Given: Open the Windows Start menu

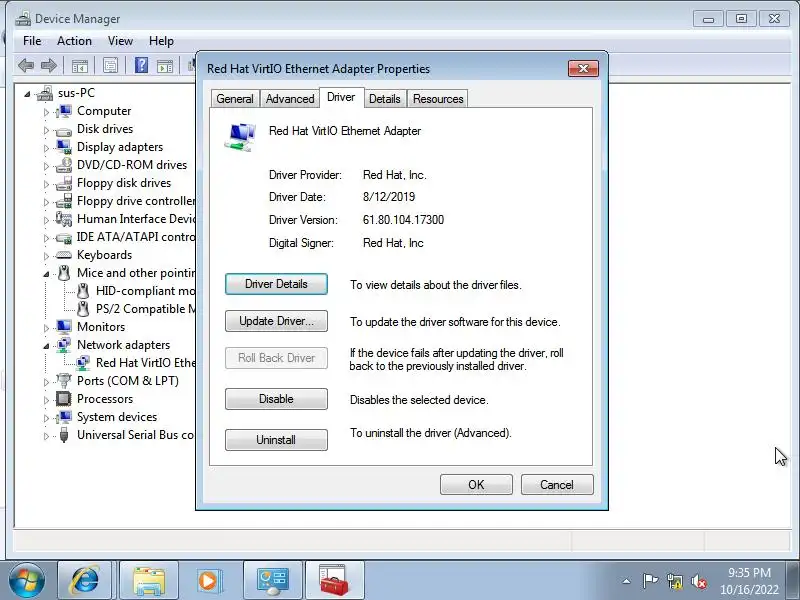Looking at the screenshot, I should point(26,580).
